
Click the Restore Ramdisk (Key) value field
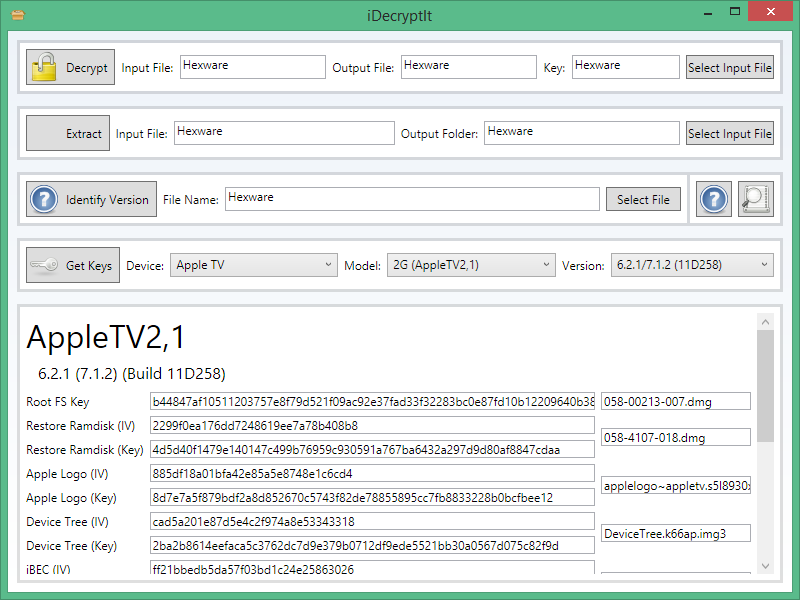pyautogui.click(x=372, y=449)
